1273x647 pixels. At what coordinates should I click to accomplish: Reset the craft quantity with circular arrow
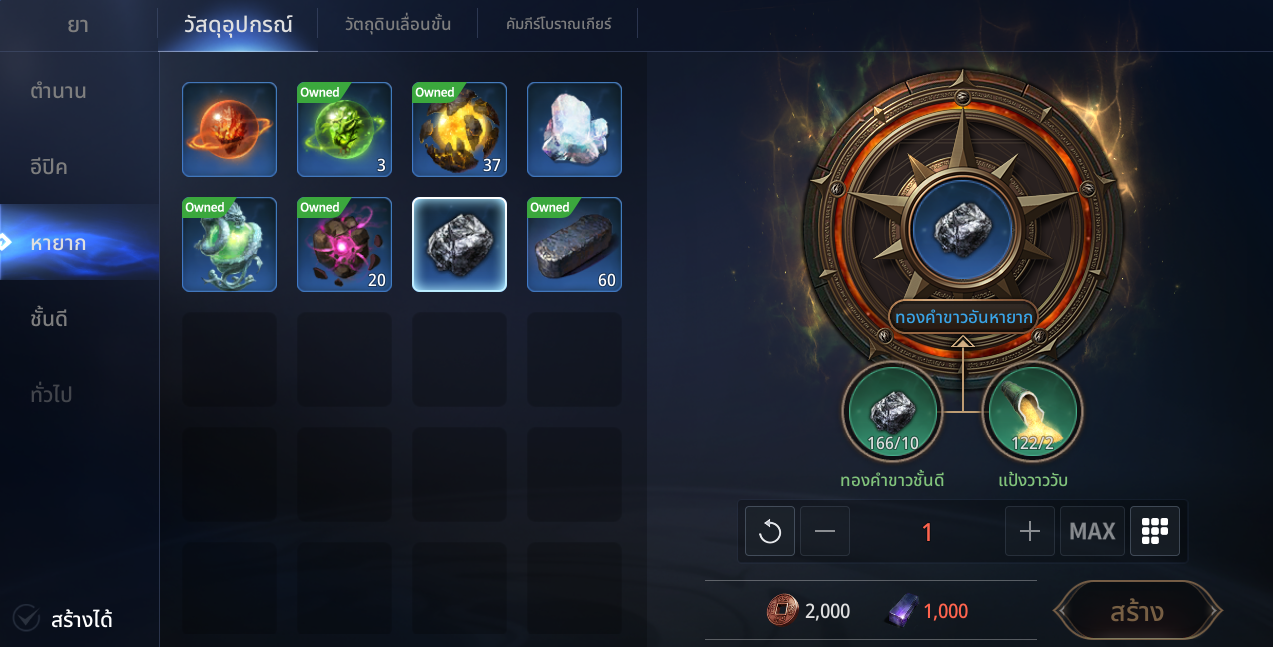(x=770, y=531)
